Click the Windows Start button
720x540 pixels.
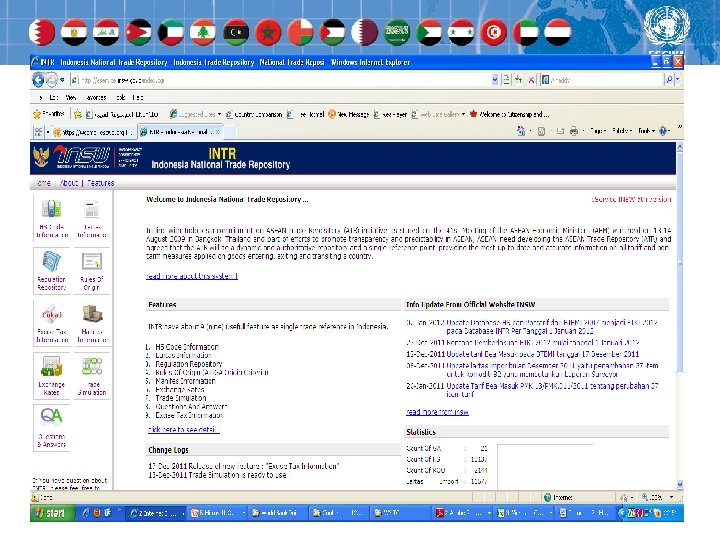[x=52, y=513]
